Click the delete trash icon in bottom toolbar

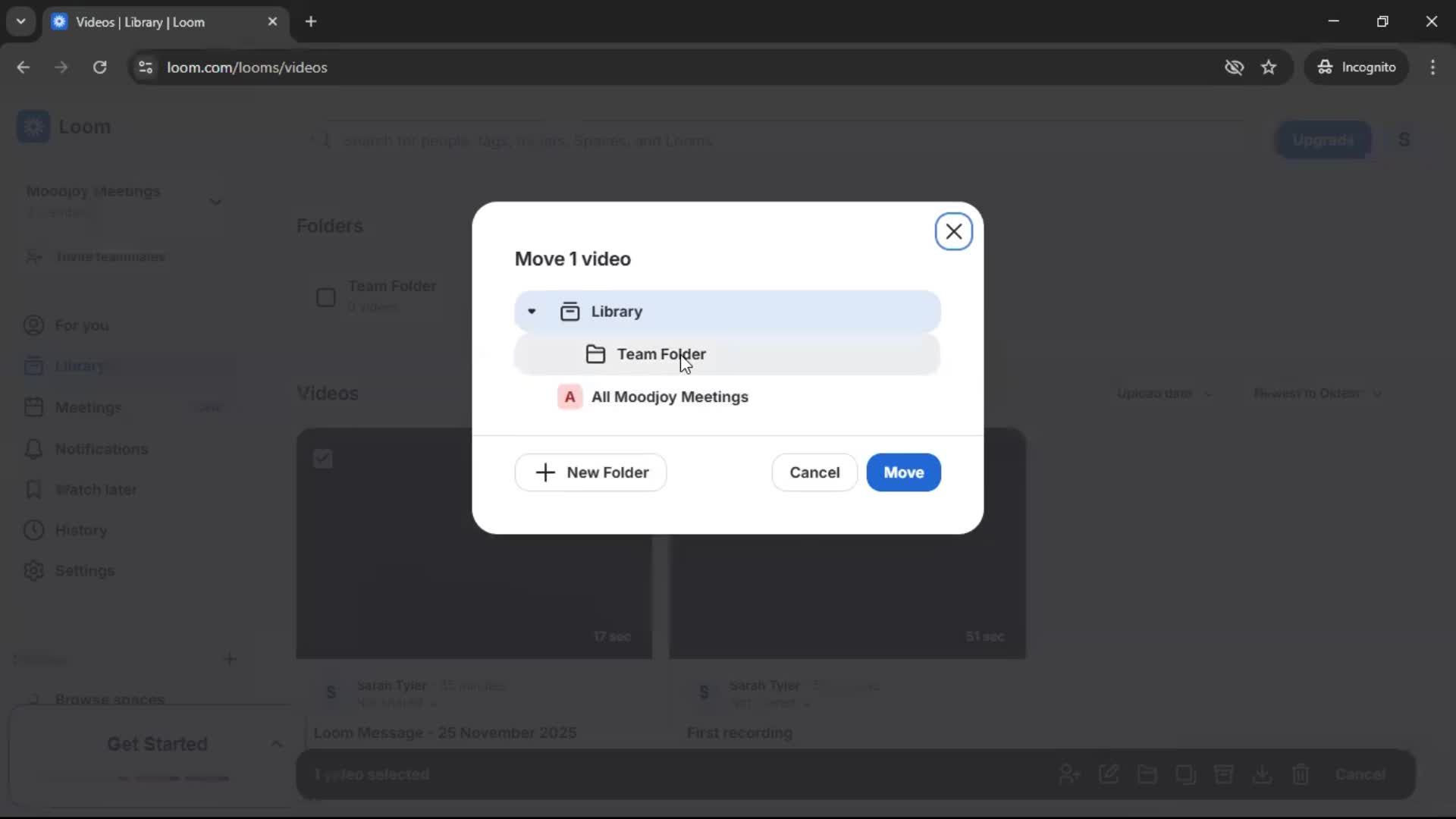1301,774
